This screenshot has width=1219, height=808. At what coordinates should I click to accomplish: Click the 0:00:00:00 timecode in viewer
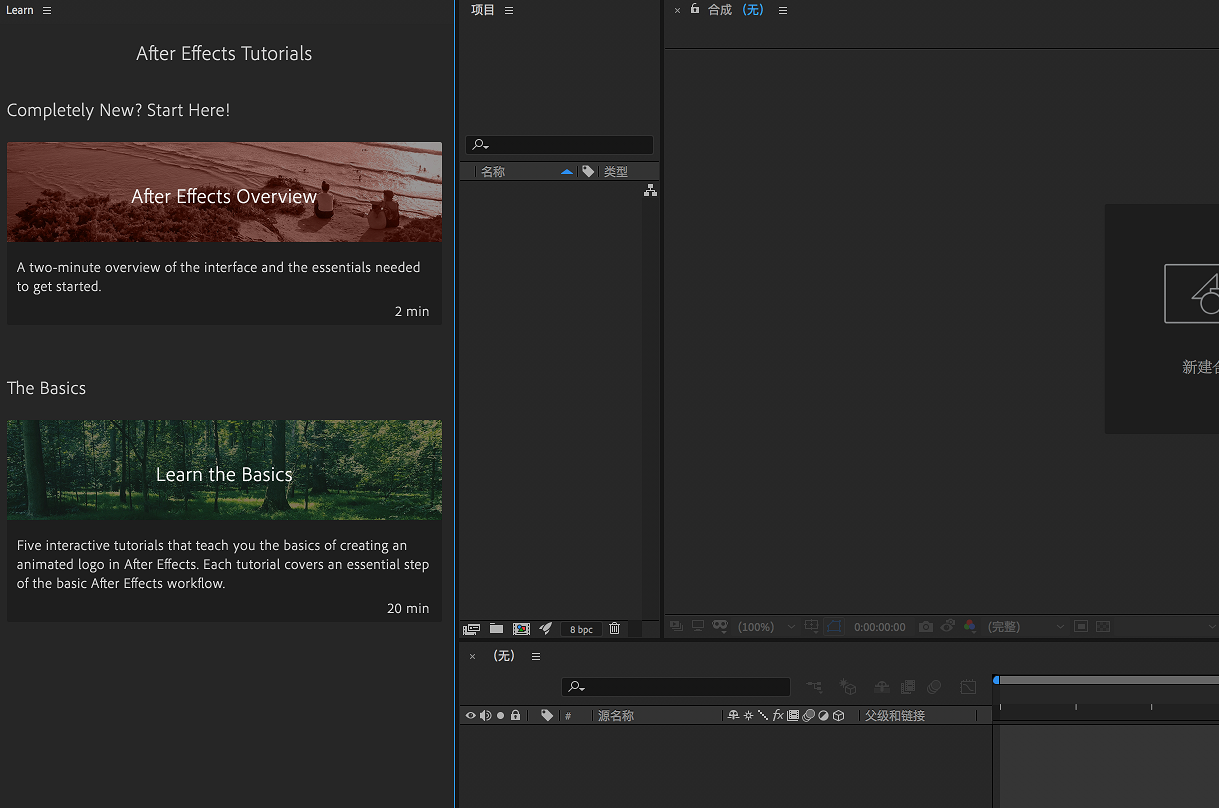pyautogui.click(x=880, y=627)
